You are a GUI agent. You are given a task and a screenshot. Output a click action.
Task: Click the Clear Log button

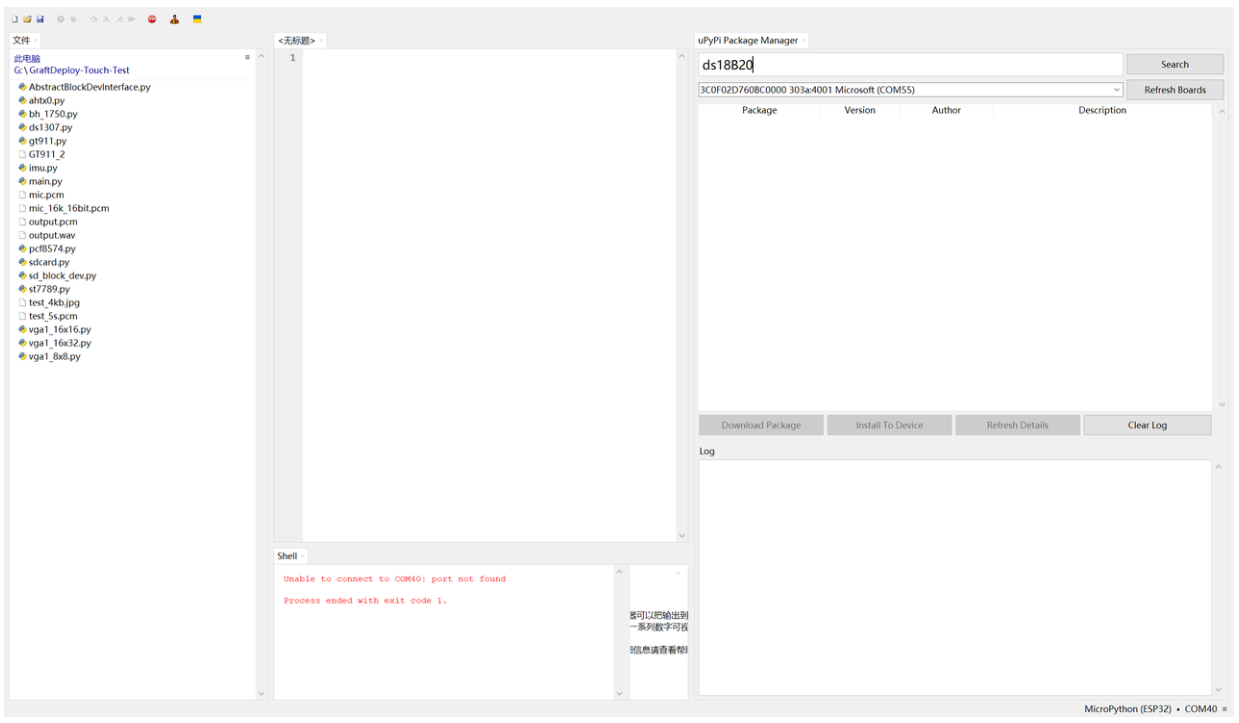(1147, 425)
